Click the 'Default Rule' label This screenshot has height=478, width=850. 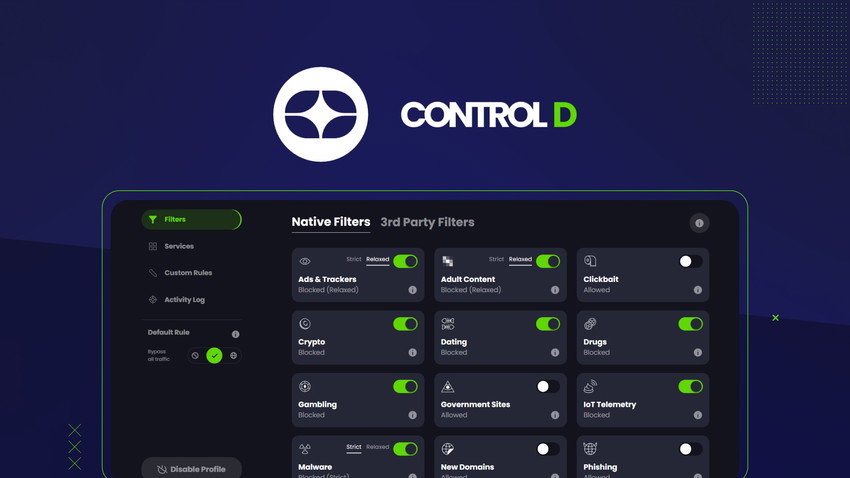(169, 332)
